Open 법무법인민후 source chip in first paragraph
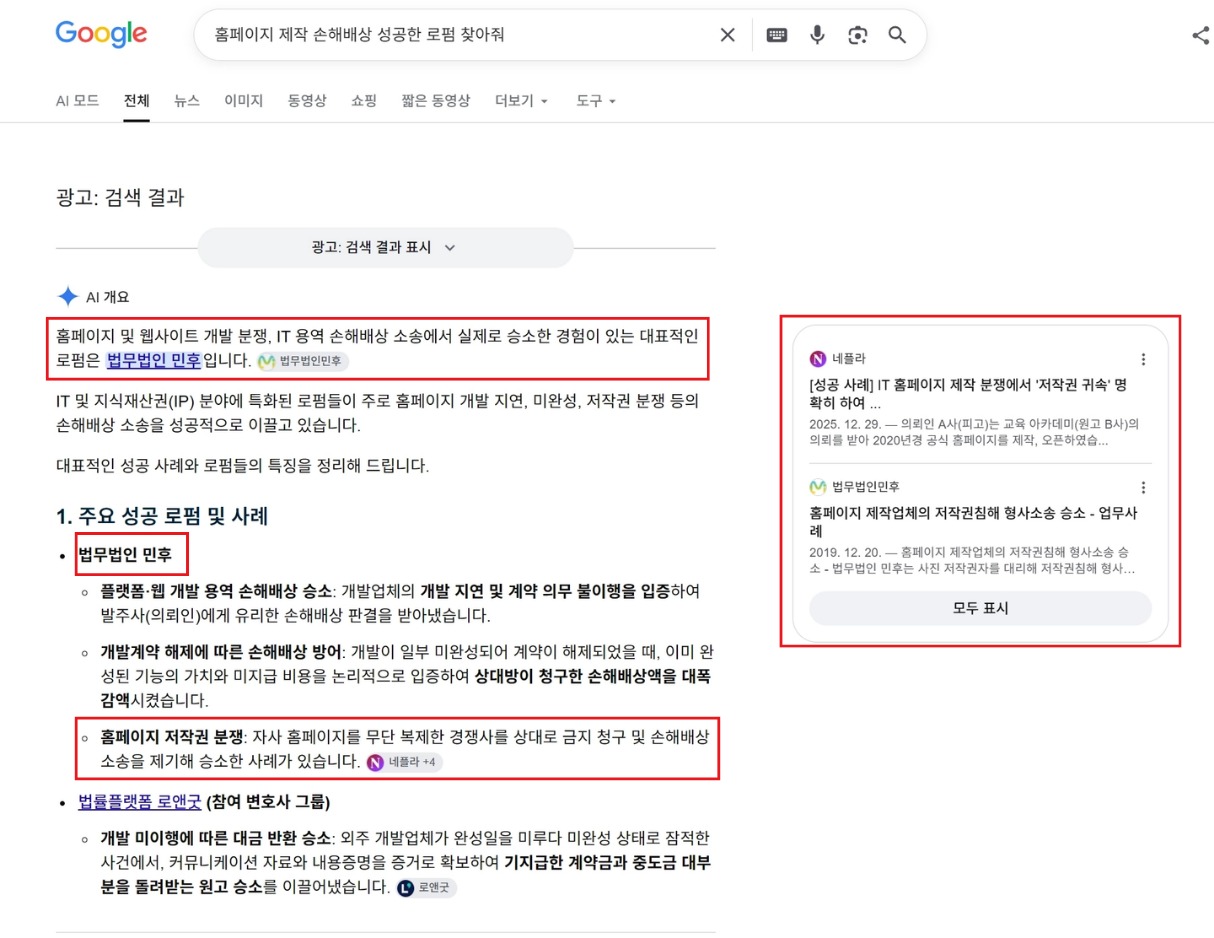Screen dimensions: 1214x938 pyautogui.click(x=302, y=361)
